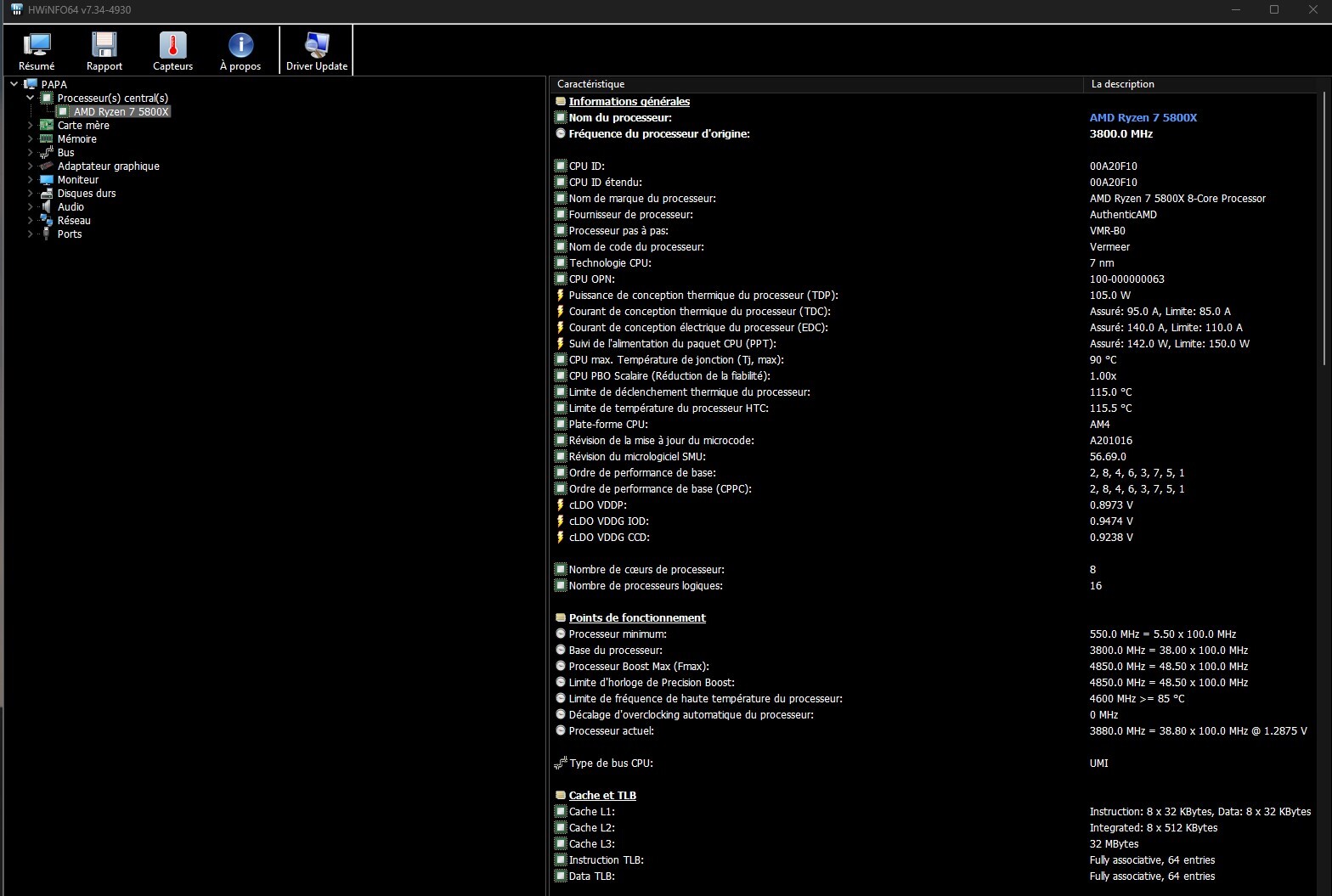Collapse the PAPA root node
Screen dimensions: 1332x896
pos(14,84)
